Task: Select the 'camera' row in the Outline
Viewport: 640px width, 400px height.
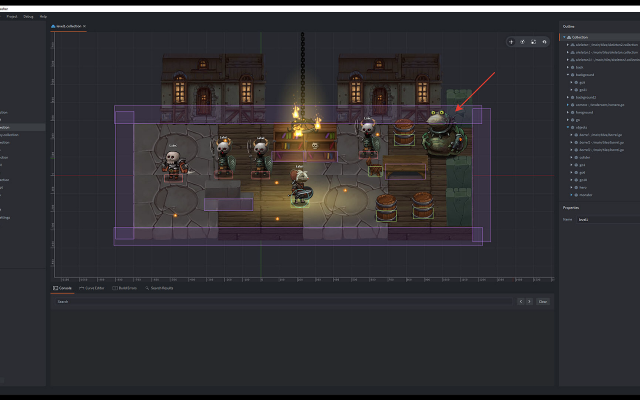Action: click(600, 105)
